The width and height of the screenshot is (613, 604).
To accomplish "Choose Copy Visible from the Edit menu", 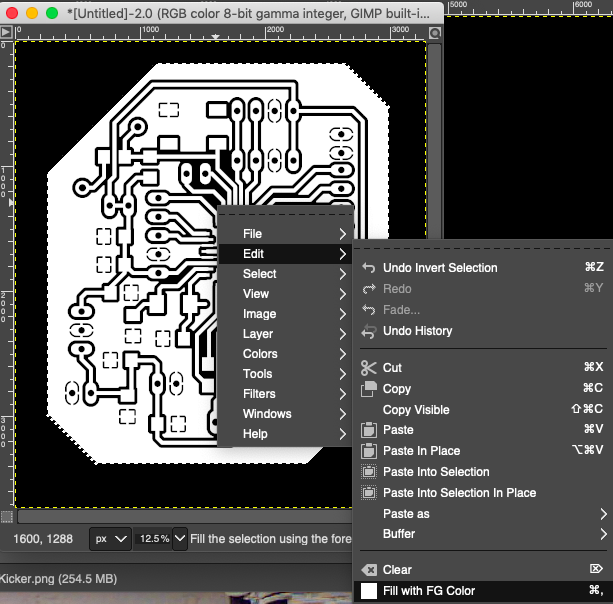I will coord(416,410).
